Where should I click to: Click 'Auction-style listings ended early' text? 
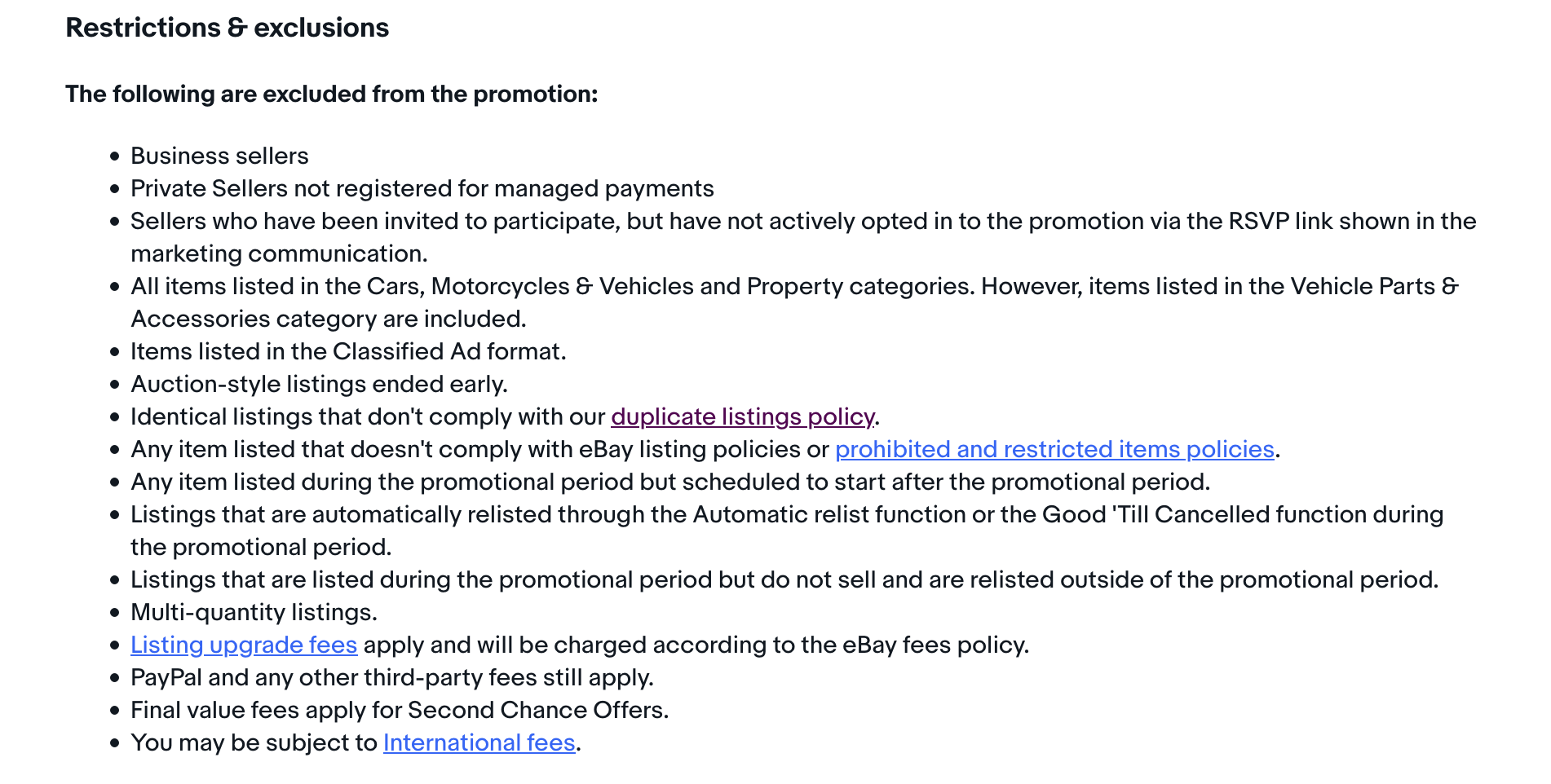[x=319, y=384]
